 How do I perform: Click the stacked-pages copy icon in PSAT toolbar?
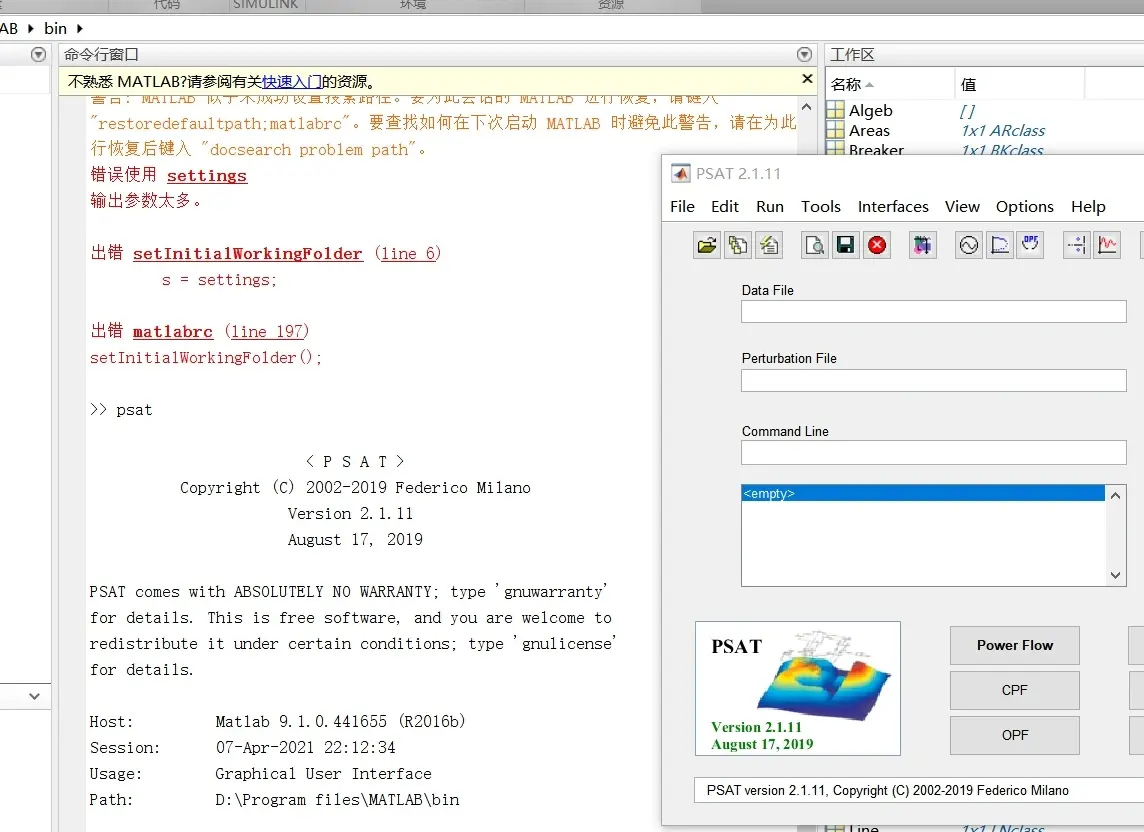[x=738, y=245]
